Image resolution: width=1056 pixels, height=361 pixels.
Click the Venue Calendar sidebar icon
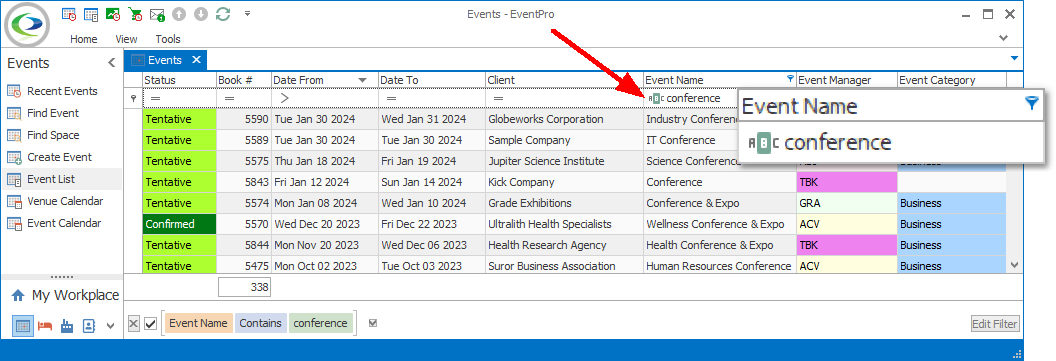pyautogui.click(x=14, y=201)
